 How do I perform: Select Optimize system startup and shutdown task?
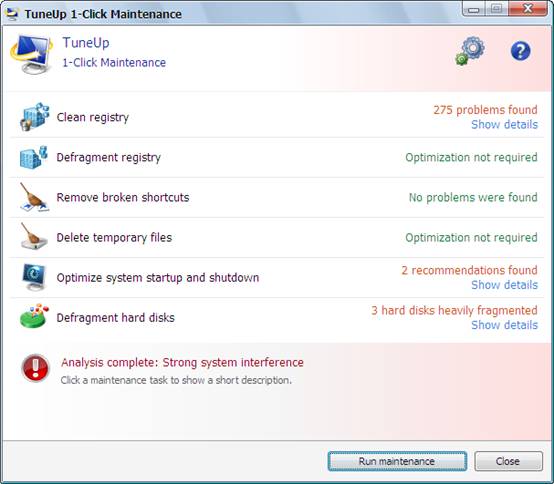[x=158, y=278]
